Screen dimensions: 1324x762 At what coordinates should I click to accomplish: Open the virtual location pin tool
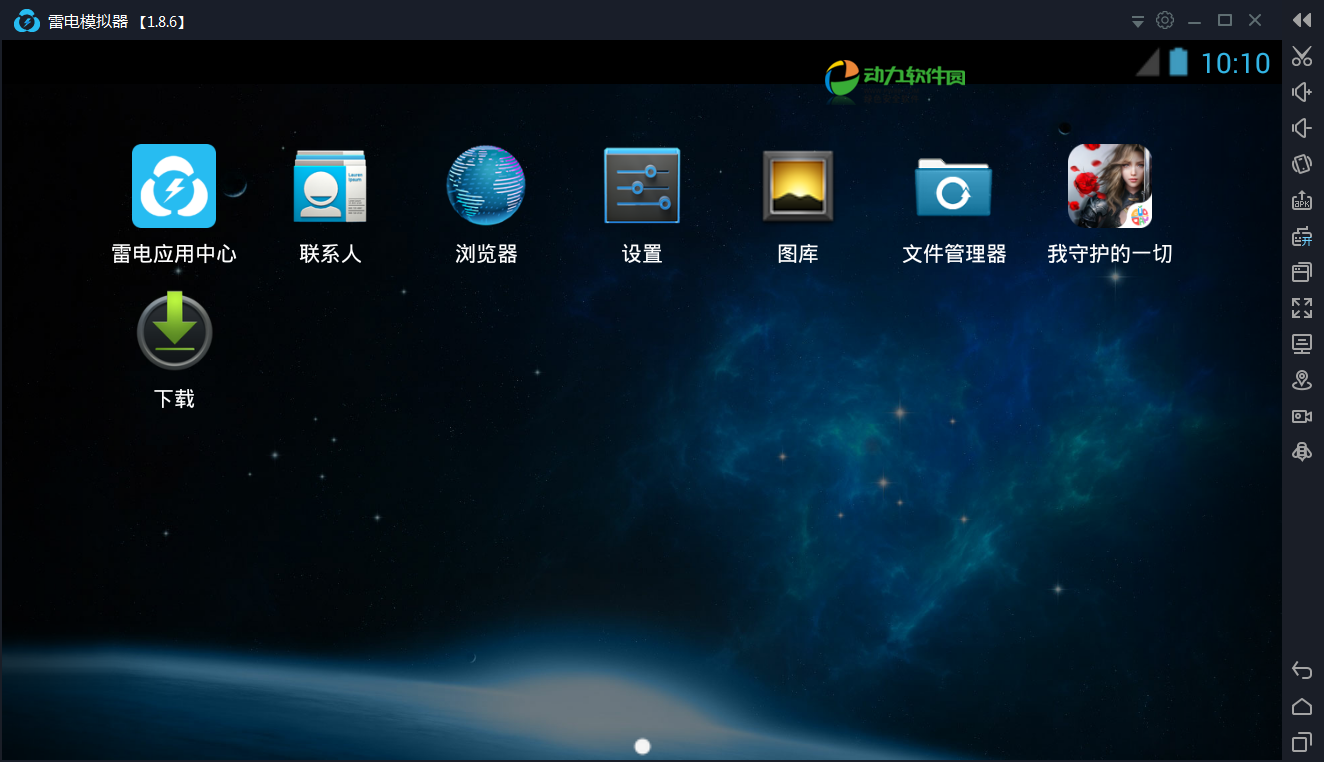[x=1301, y=380]
